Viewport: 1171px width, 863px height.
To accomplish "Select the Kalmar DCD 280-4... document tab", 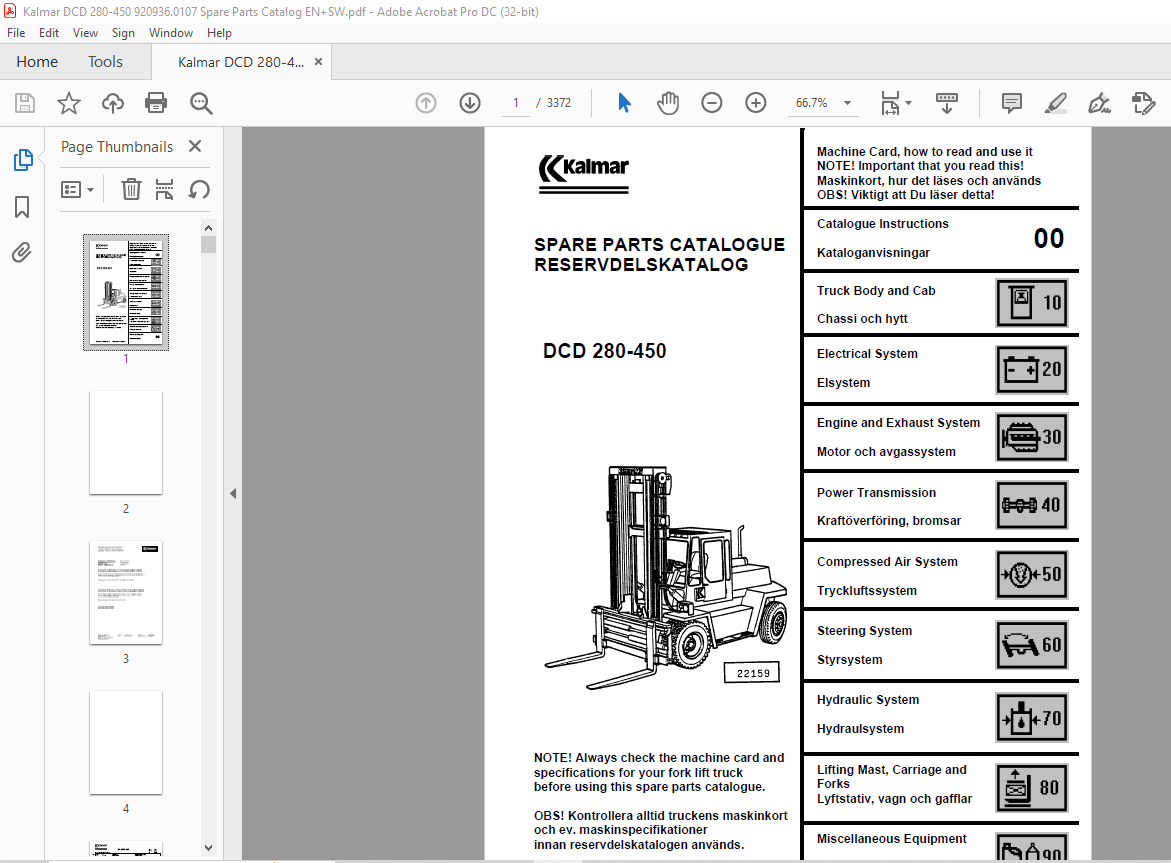I will pos(240,62).
